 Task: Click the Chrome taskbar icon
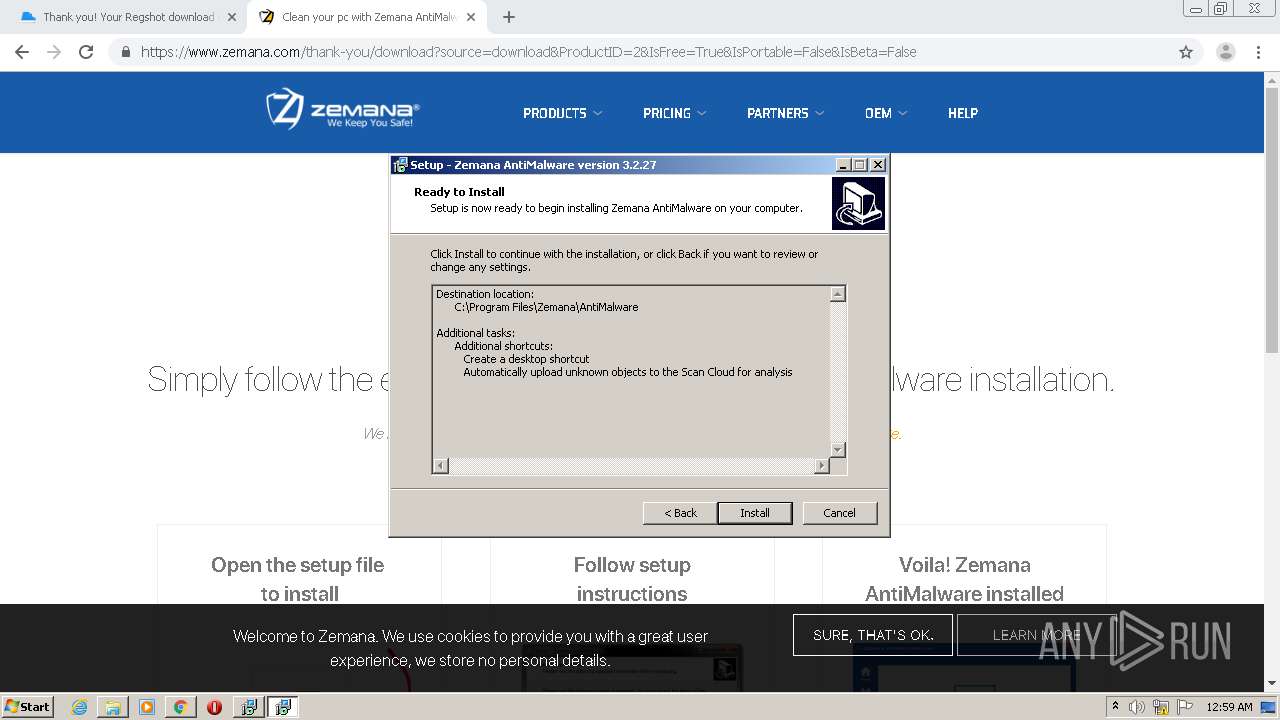coord(180,707)
